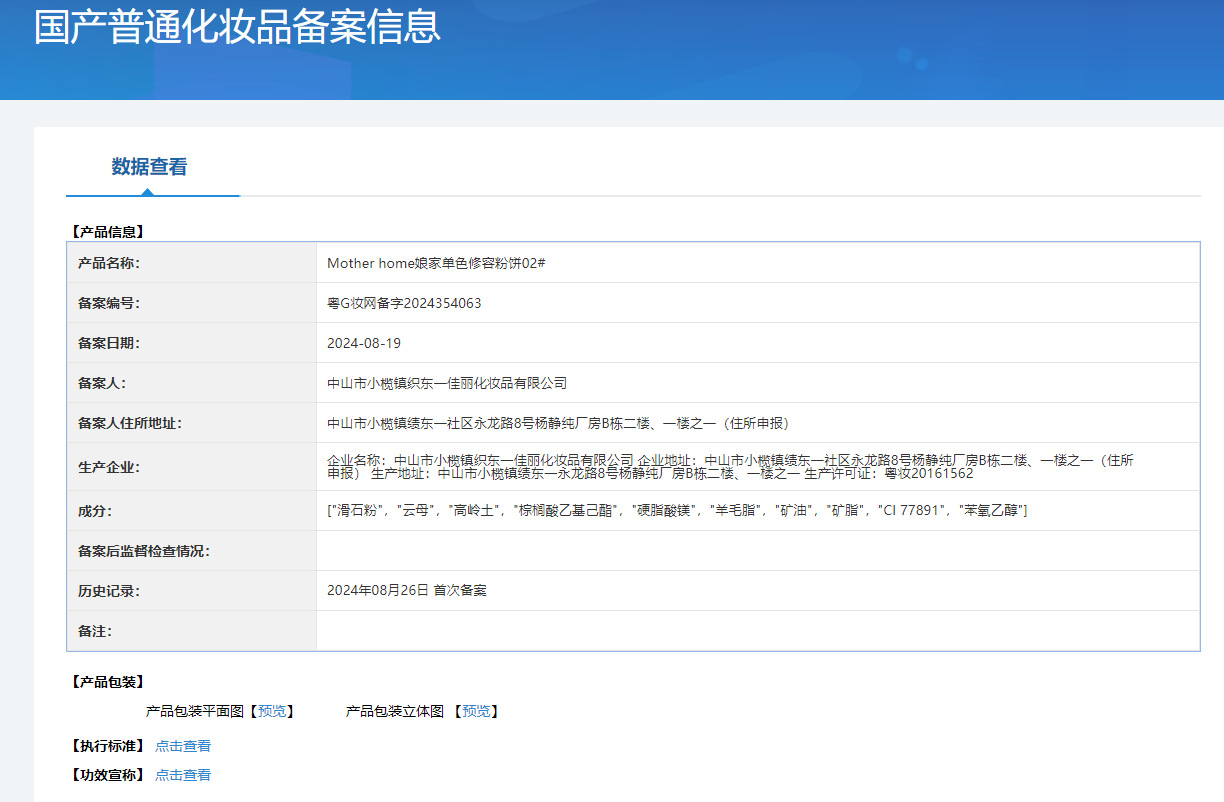Click the empty 备案后监督检查情况 value cell
Screen dimensions: 1224x802
point(757,551)
